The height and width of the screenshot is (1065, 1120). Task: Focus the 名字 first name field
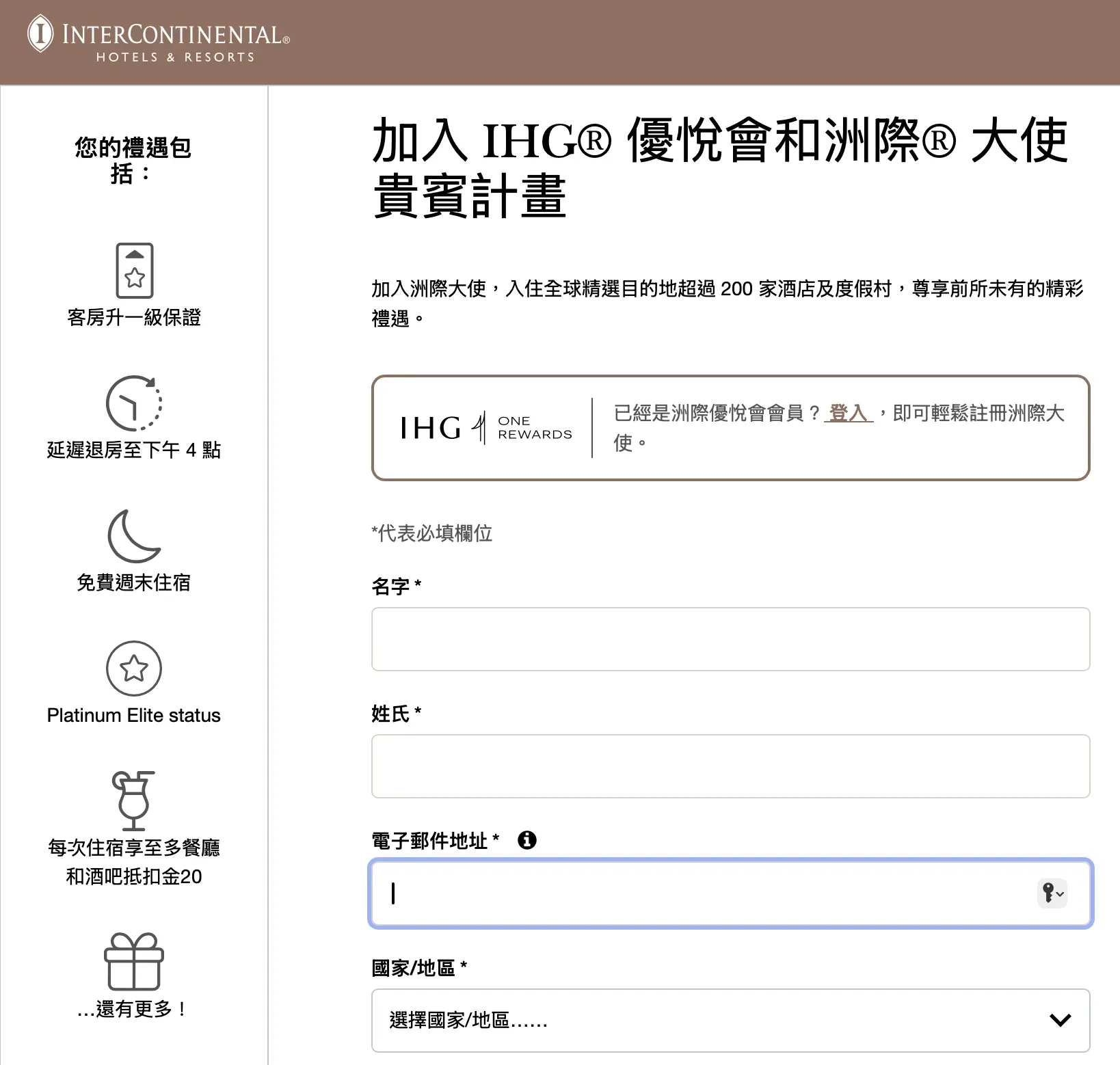[730, 639]
